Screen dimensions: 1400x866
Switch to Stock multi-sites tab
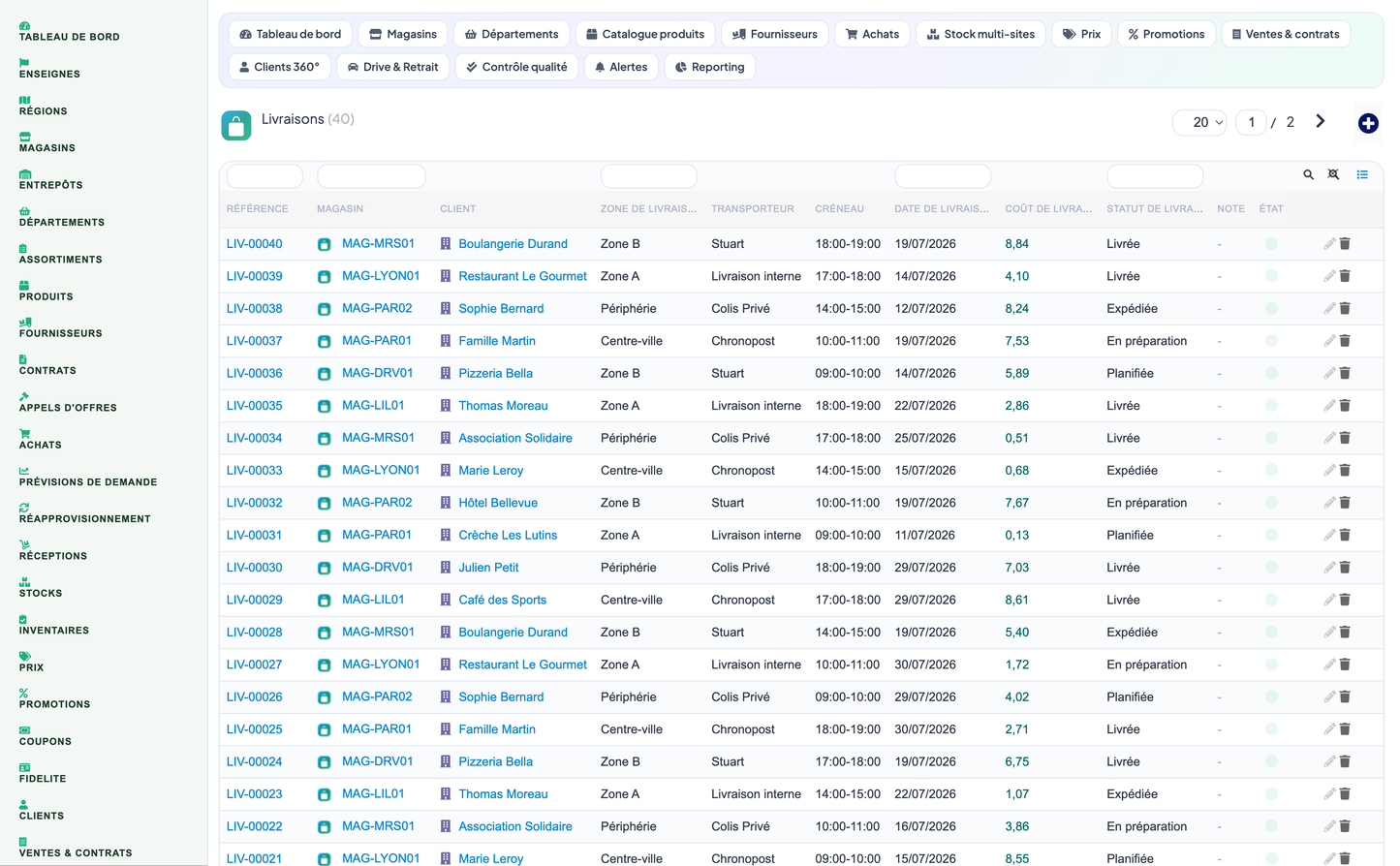tap(980, 34)
